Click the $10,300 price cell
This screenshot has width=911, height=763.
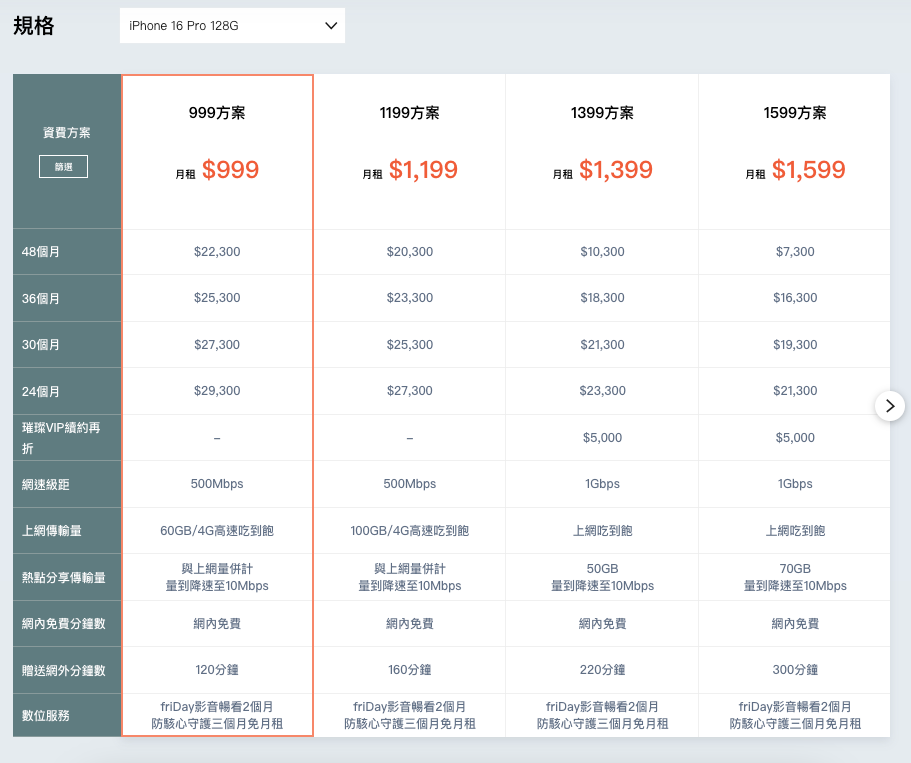602,252
